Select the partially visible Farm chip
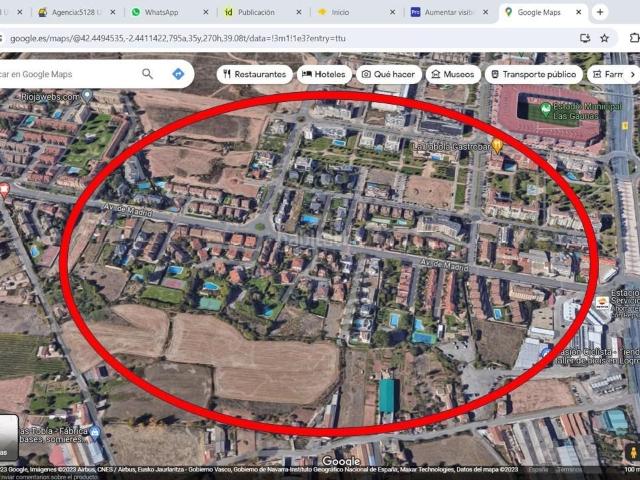640x480 pixels. click(608, 74)
